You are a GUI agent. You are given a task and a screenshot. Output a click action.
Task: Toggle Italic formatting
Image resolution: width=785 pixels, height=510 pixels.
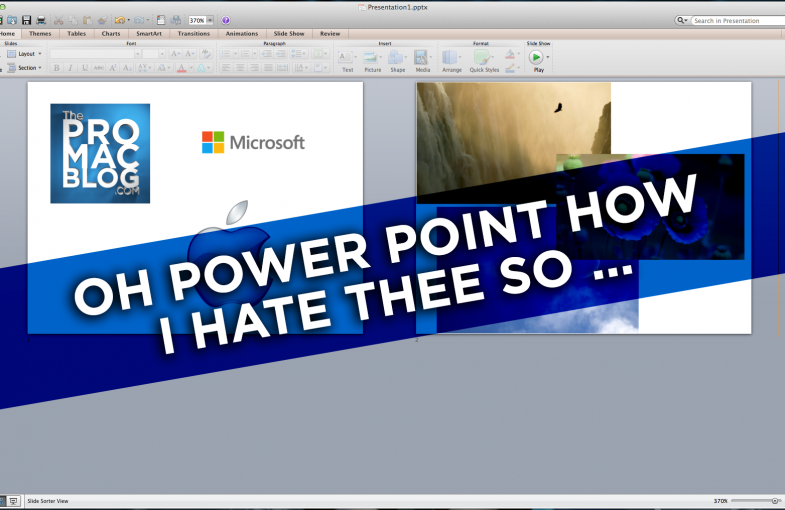[x=71, y=68]
